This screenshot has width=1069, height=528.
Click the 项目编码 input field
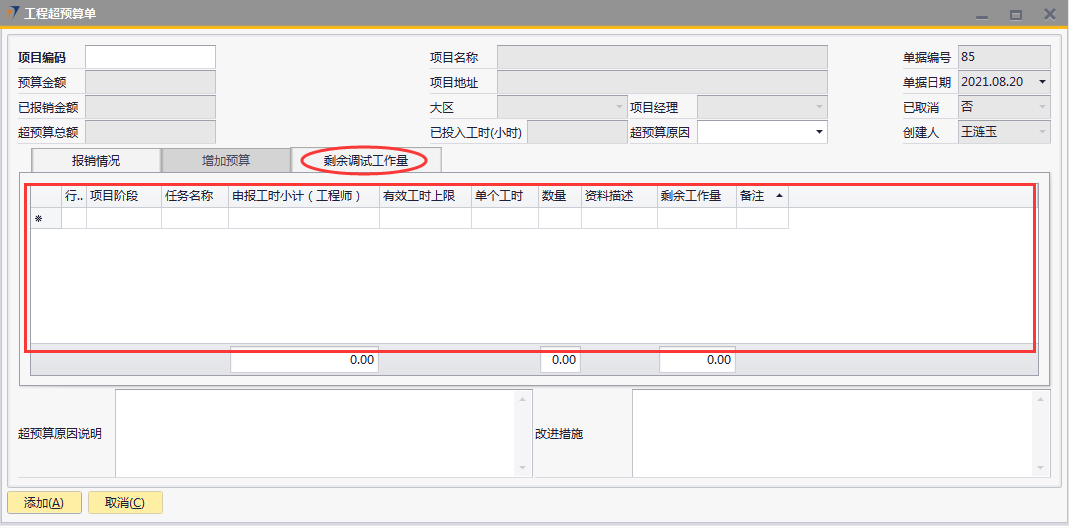pyautogui.click(x=150, y=57)
